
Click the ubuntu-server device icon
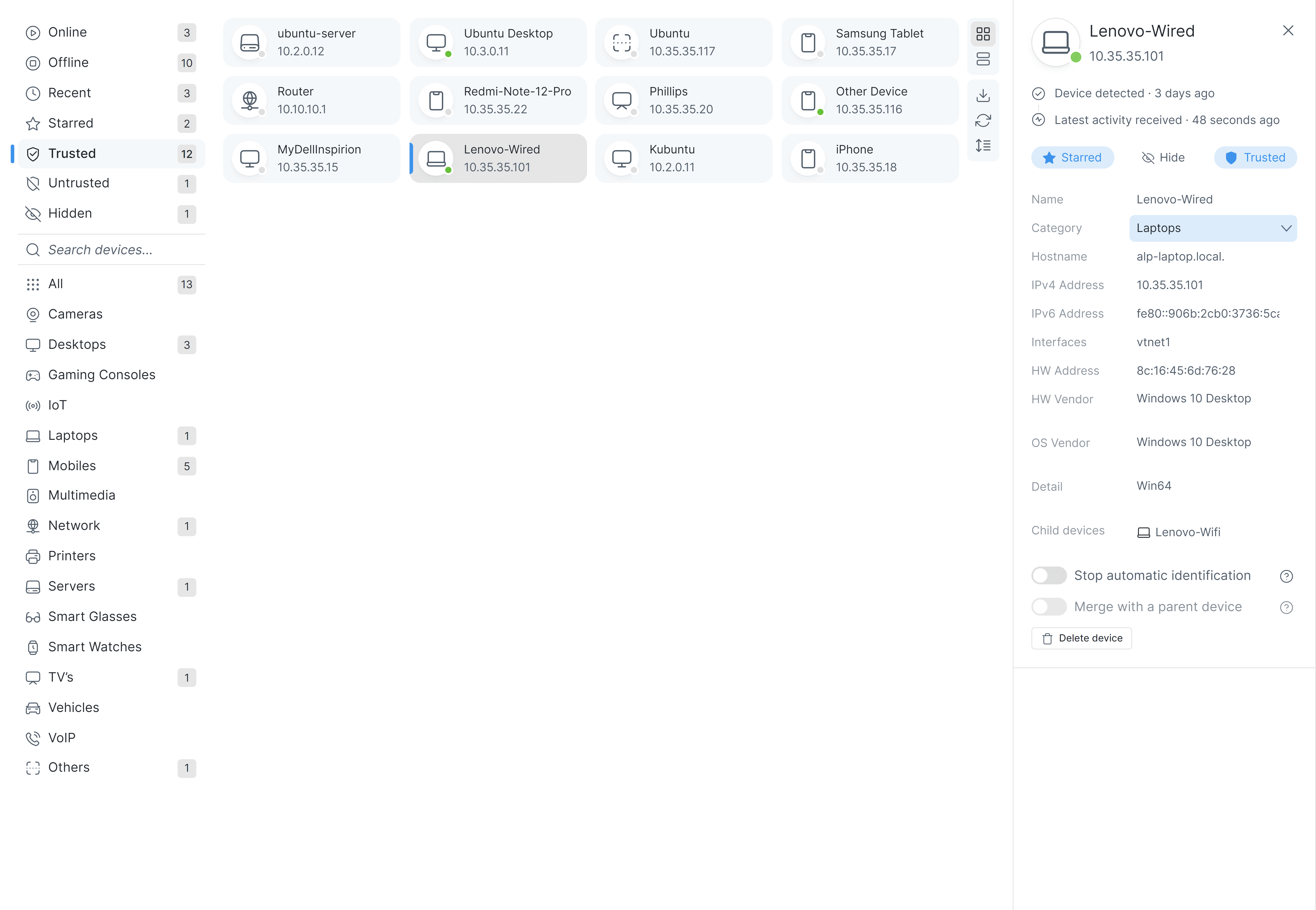pyautogui.click(x=250, y=43)
